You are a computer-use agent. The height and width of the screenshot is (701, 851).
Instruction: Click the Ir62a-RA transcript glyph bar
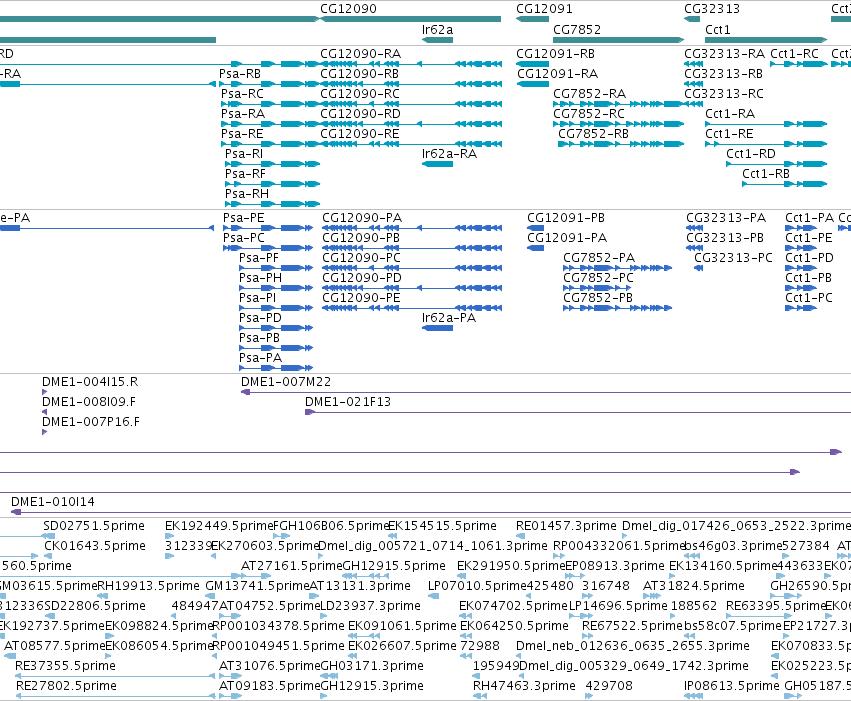[437, 164]
